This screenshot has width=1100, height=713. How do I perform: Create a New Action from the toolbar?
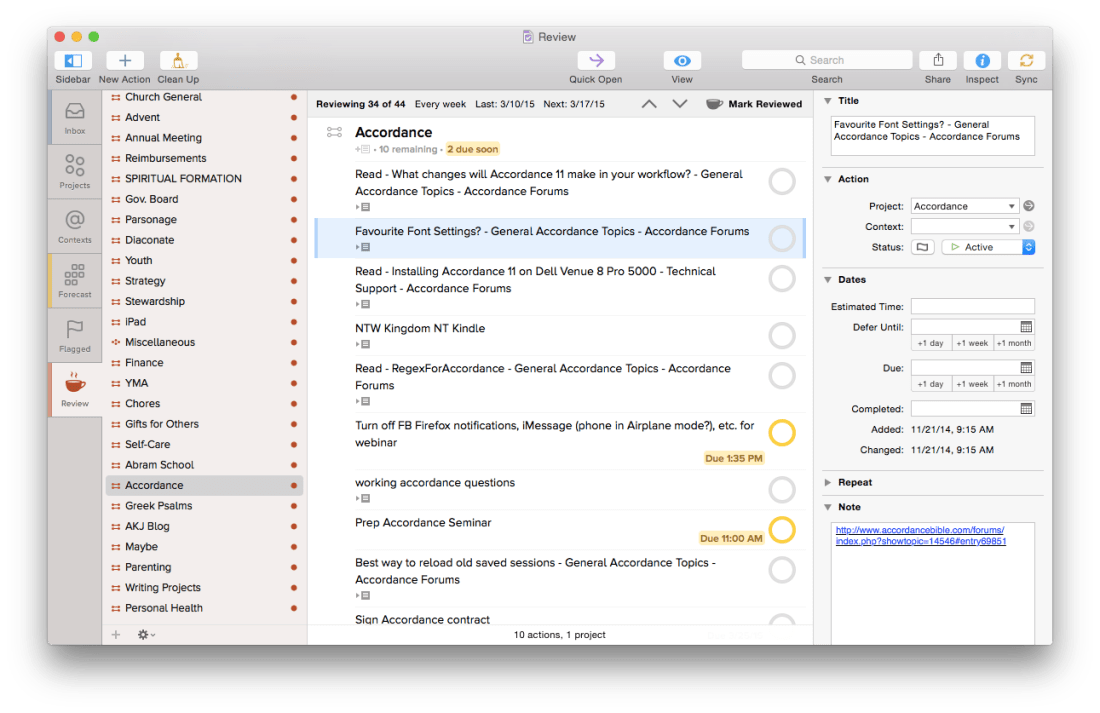pos(123,61)
